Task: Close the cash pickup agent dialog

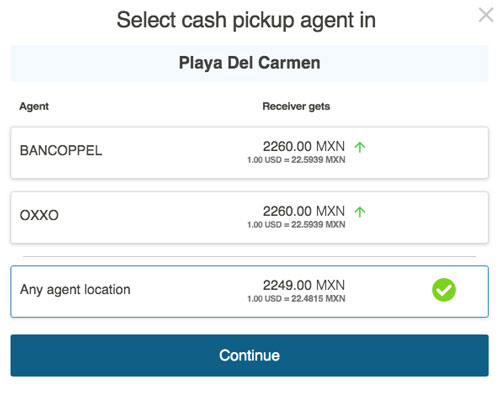Action: click(x=486, y=15)
